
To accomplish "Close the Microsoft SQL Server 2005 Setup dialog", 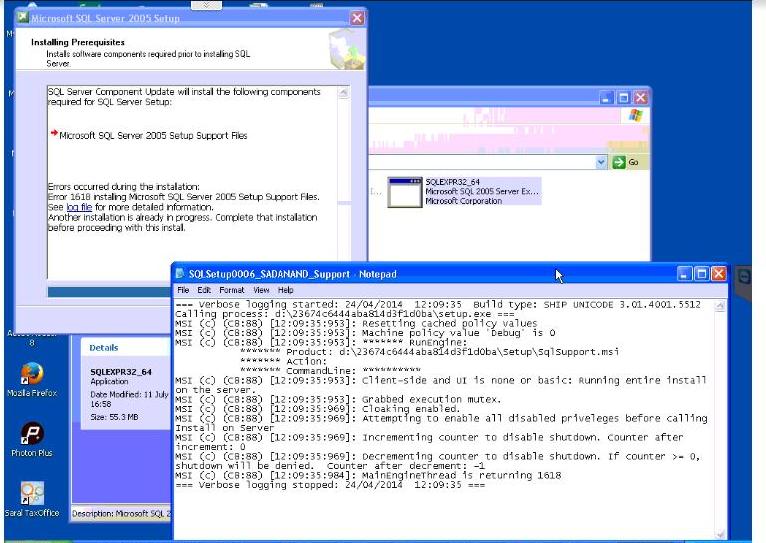I will [x=357, y=18].
